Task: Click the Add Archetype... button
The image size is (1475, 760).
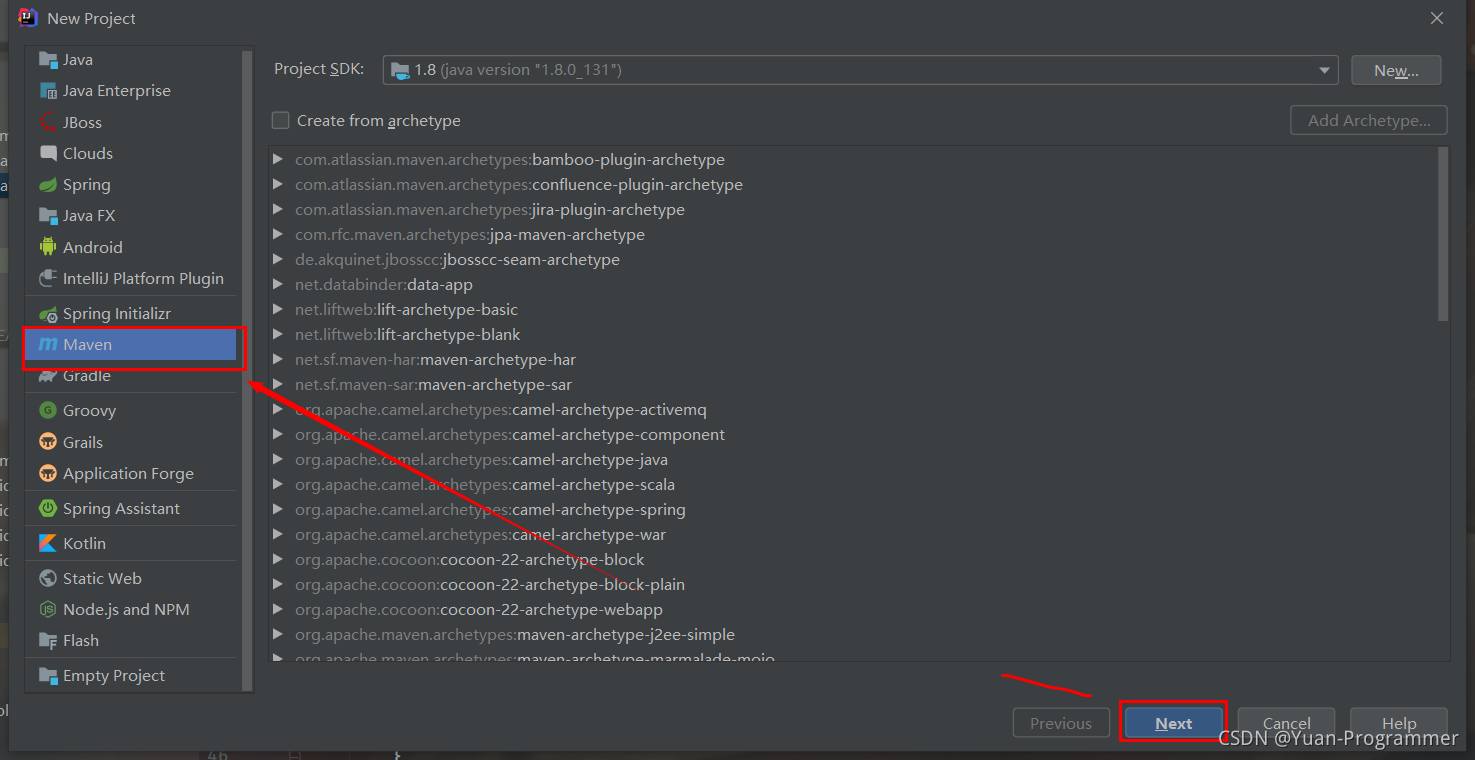Action: point(1369,120)
